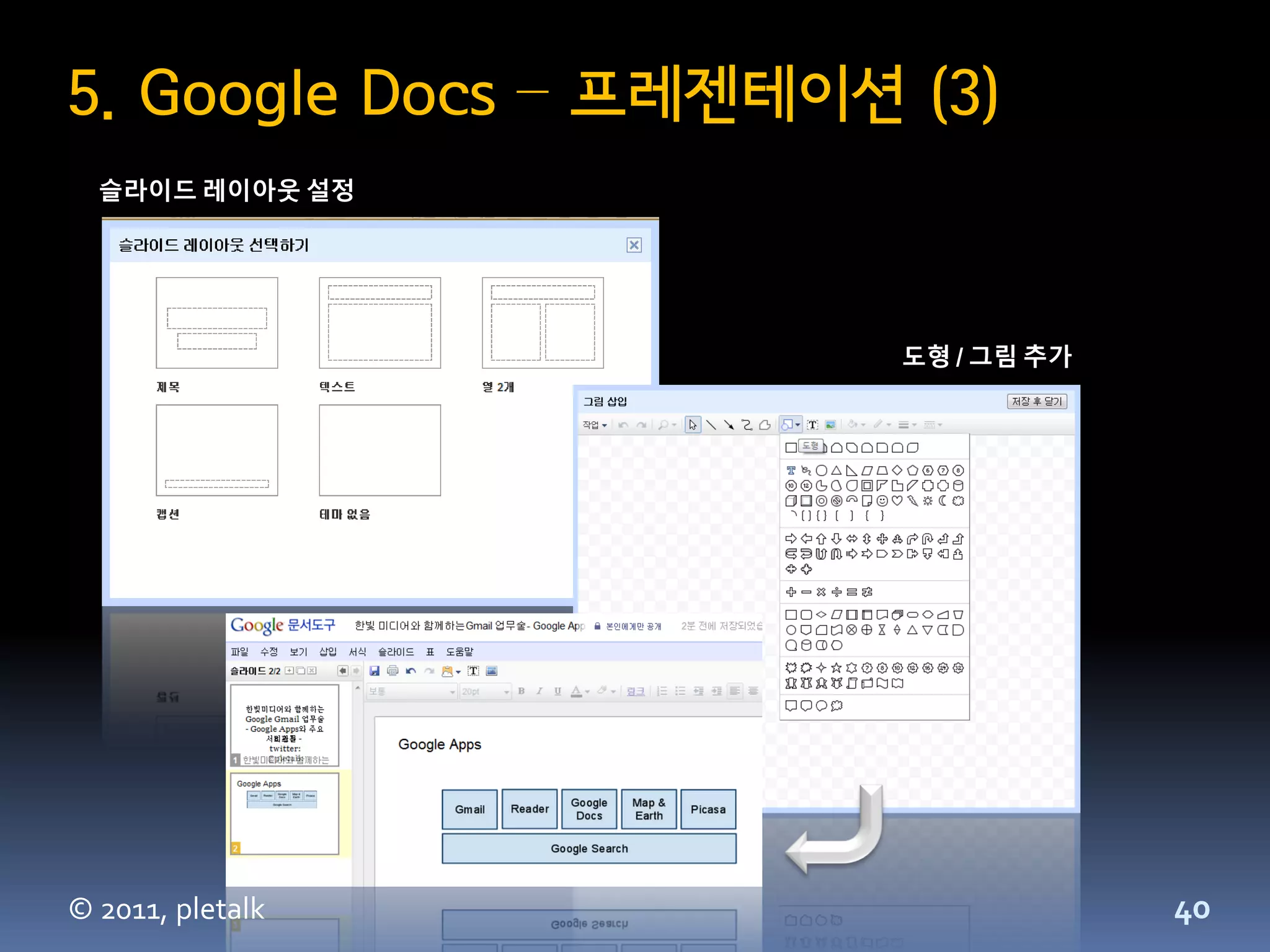
Task: Pick the plus math symbol shape
Action: tap(791, 592)
